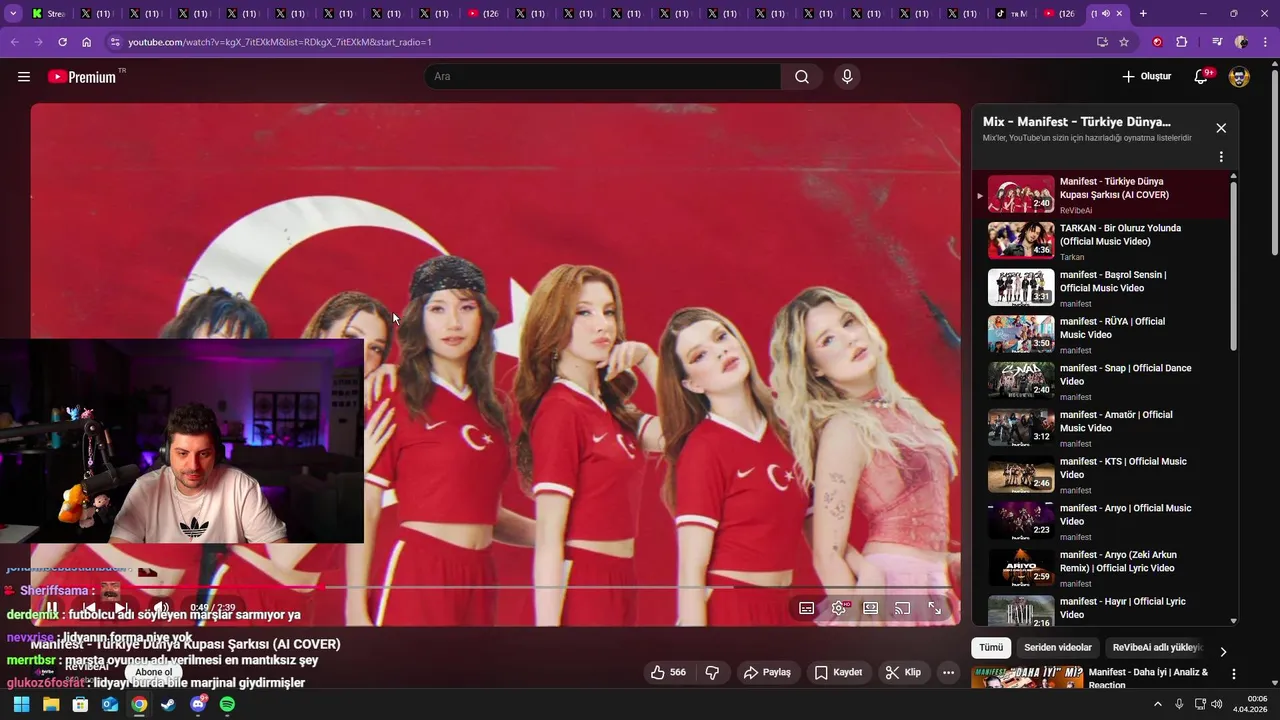
Task: Dislike the video with thumbs down
Action: click(712, 673)
